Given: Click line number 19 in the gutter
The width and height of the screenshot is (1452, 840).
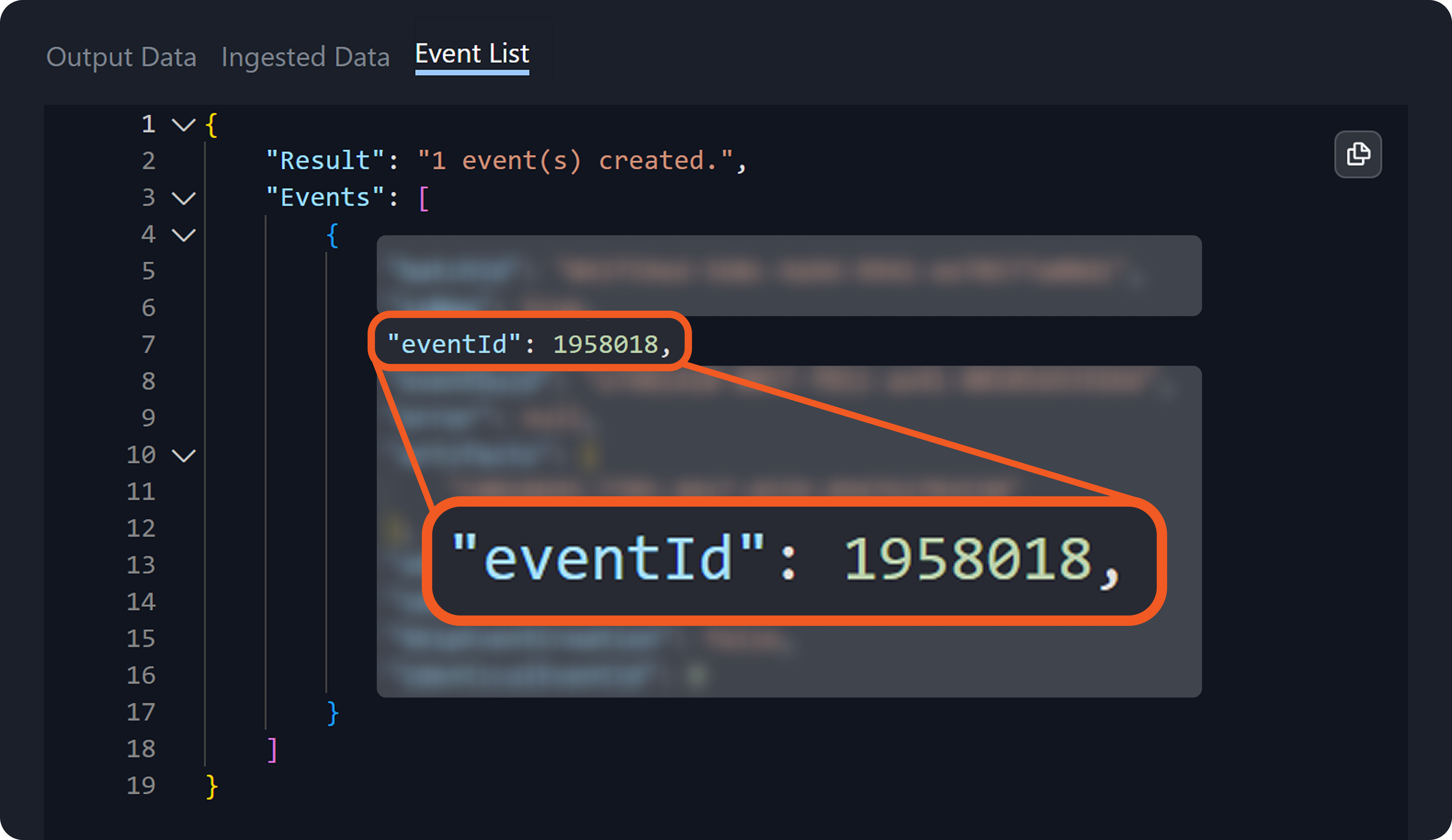Looking at the screenshot, I should coord(141,785).
